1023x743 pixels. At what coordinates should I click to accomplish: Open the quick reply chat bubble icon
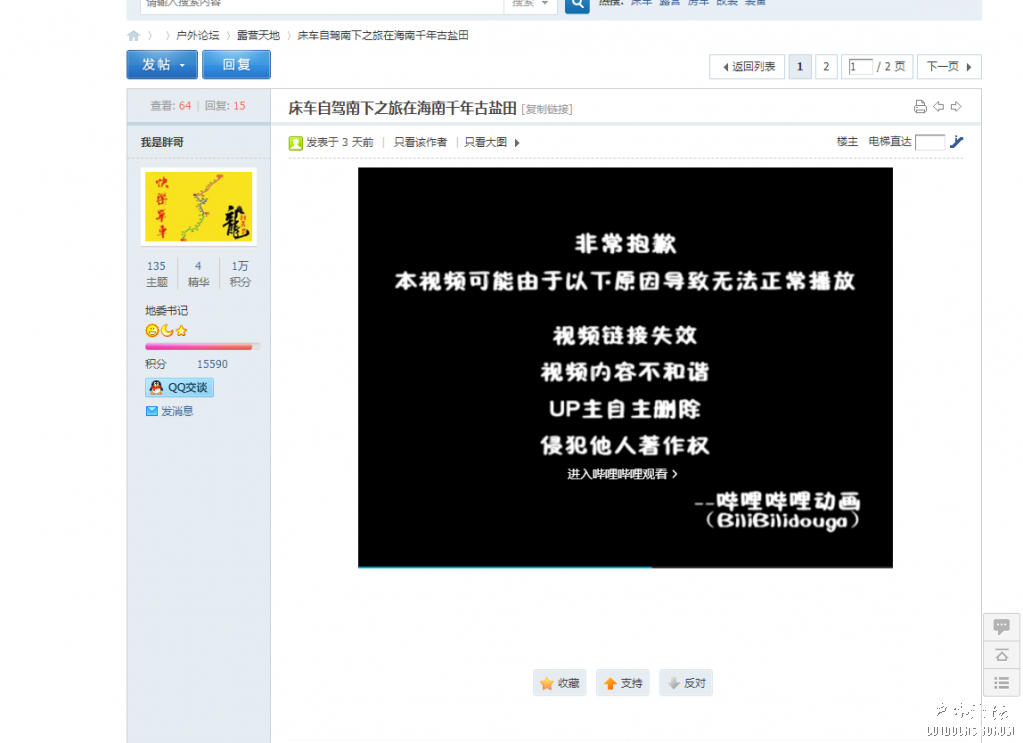coord(1001,627)
